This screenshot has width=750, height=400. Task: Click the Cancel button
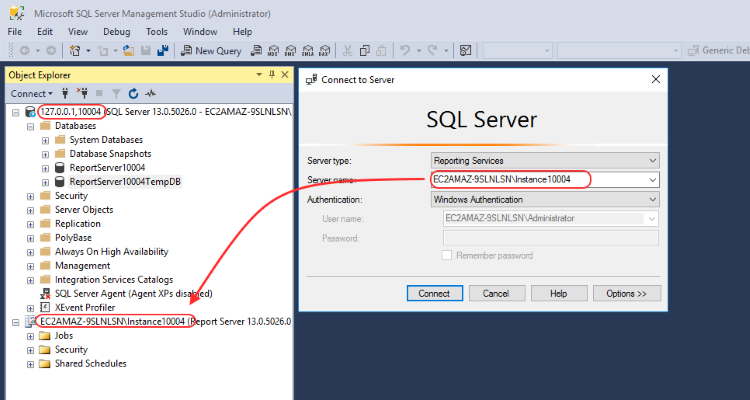point(497,293)
